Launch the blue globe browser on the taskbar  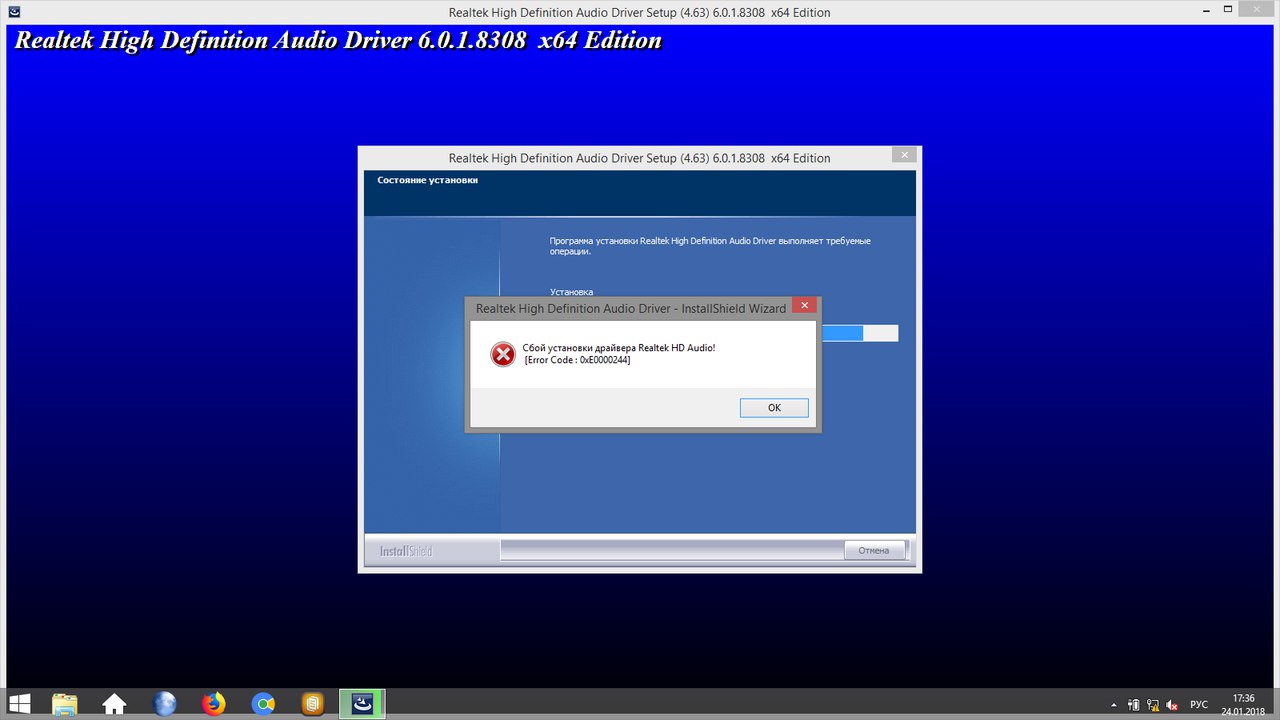tap(164, 704)
